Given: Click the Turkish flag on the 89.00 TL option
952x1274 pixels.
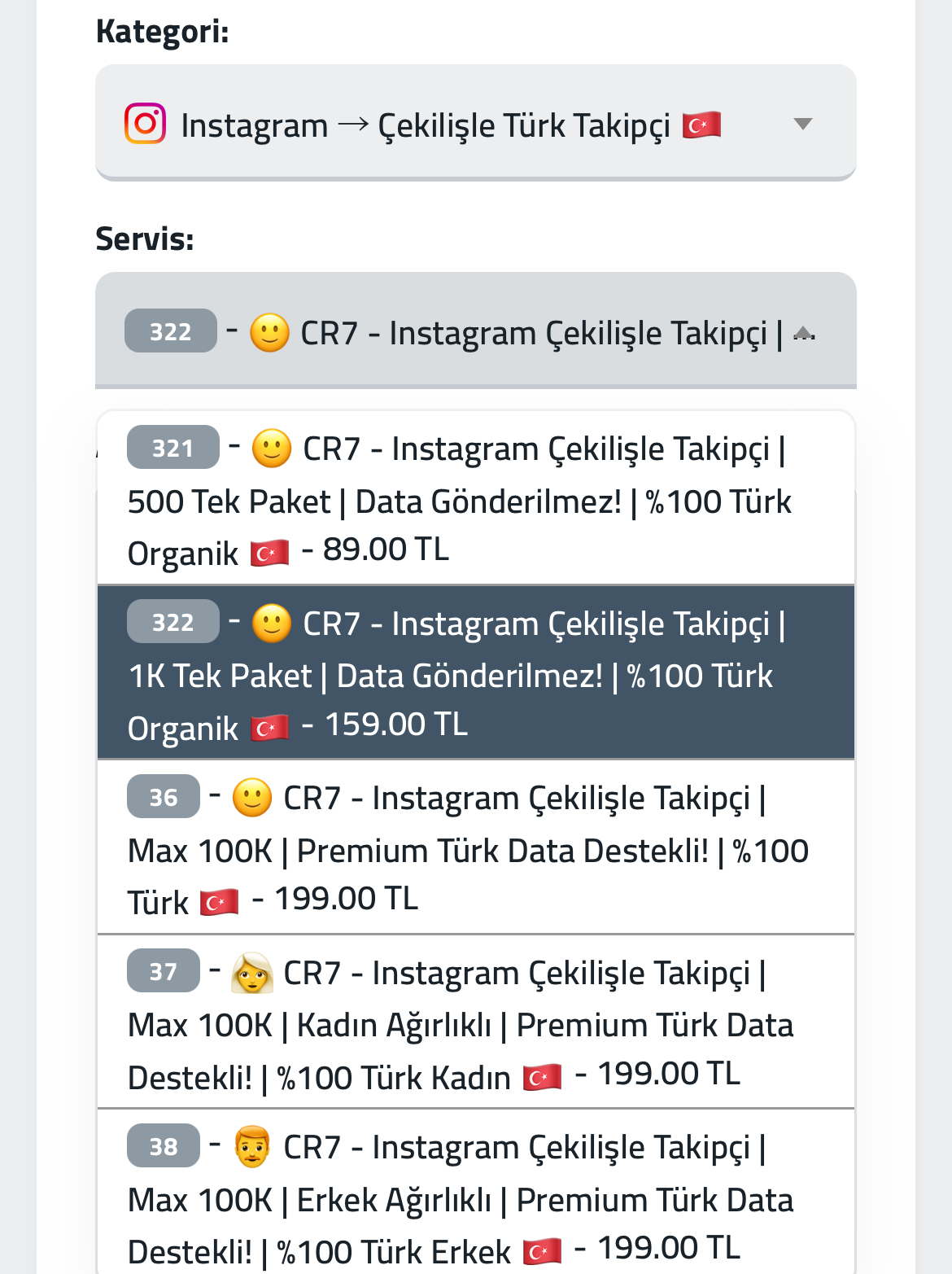Looking at the screenshot, I should point(269,553).
